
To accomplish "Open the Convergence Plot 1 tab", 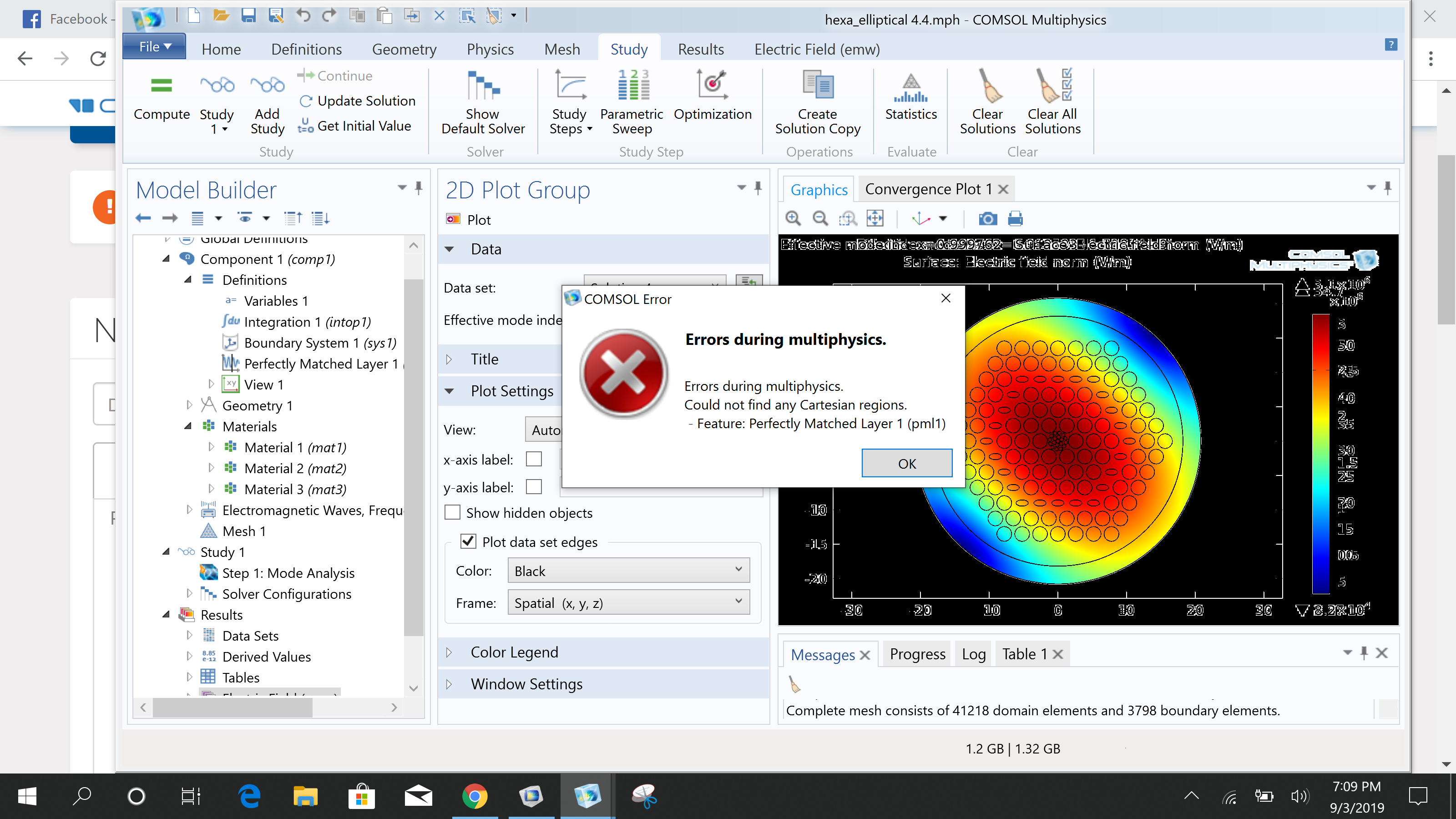I will click(928, 189).
